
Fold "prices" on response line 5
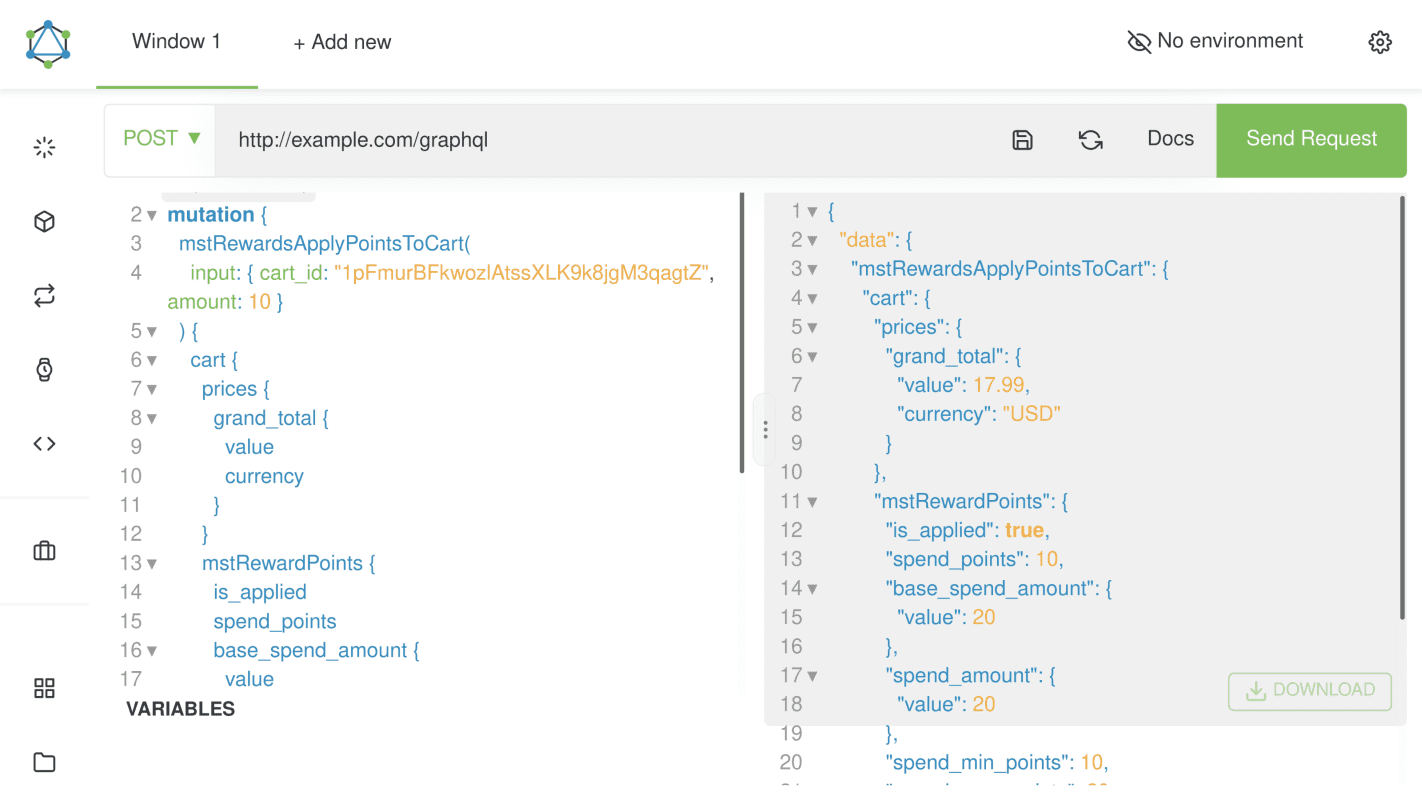[x=812, y=327]
